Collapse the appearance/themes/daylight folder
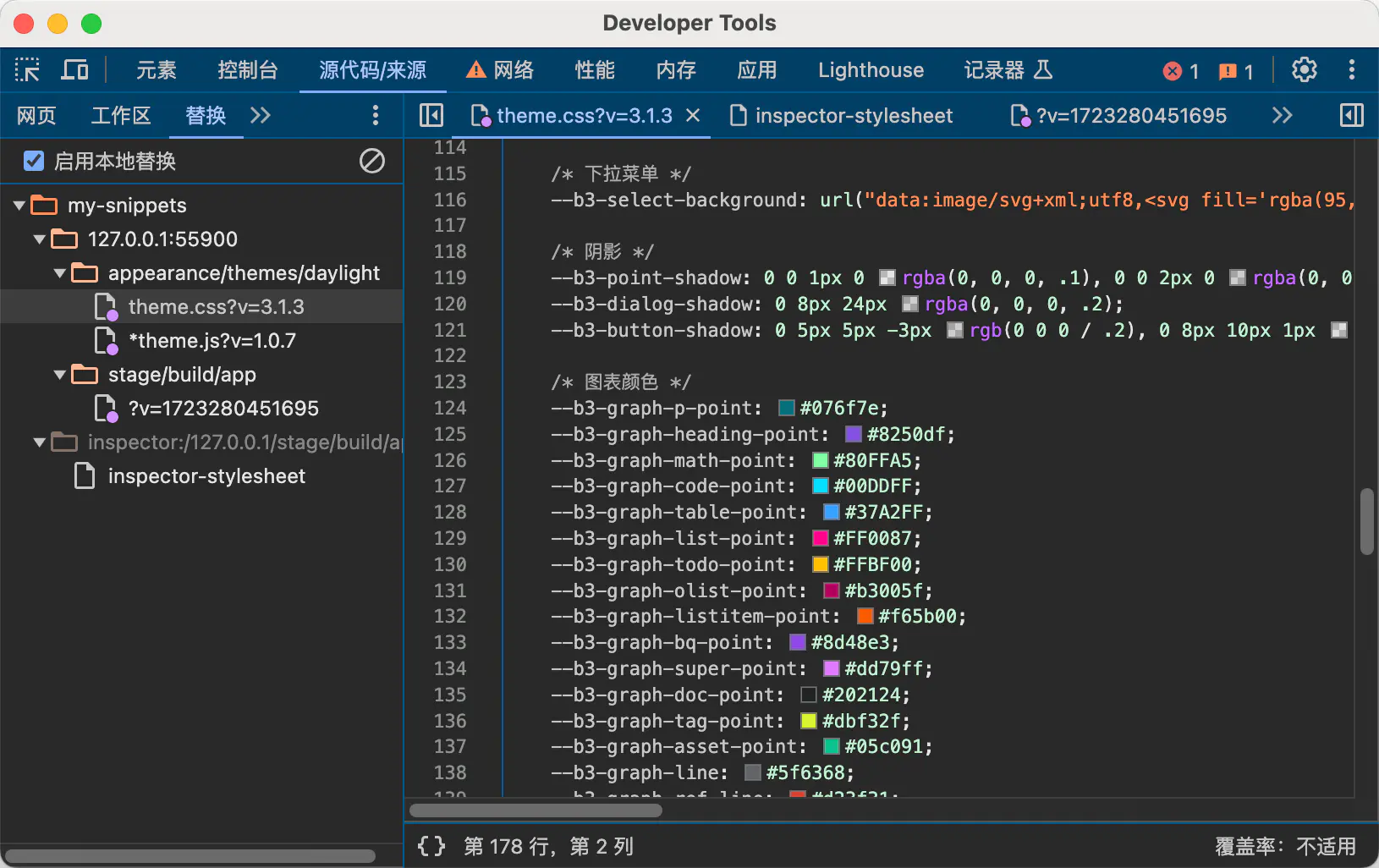 tap(60, 273)
